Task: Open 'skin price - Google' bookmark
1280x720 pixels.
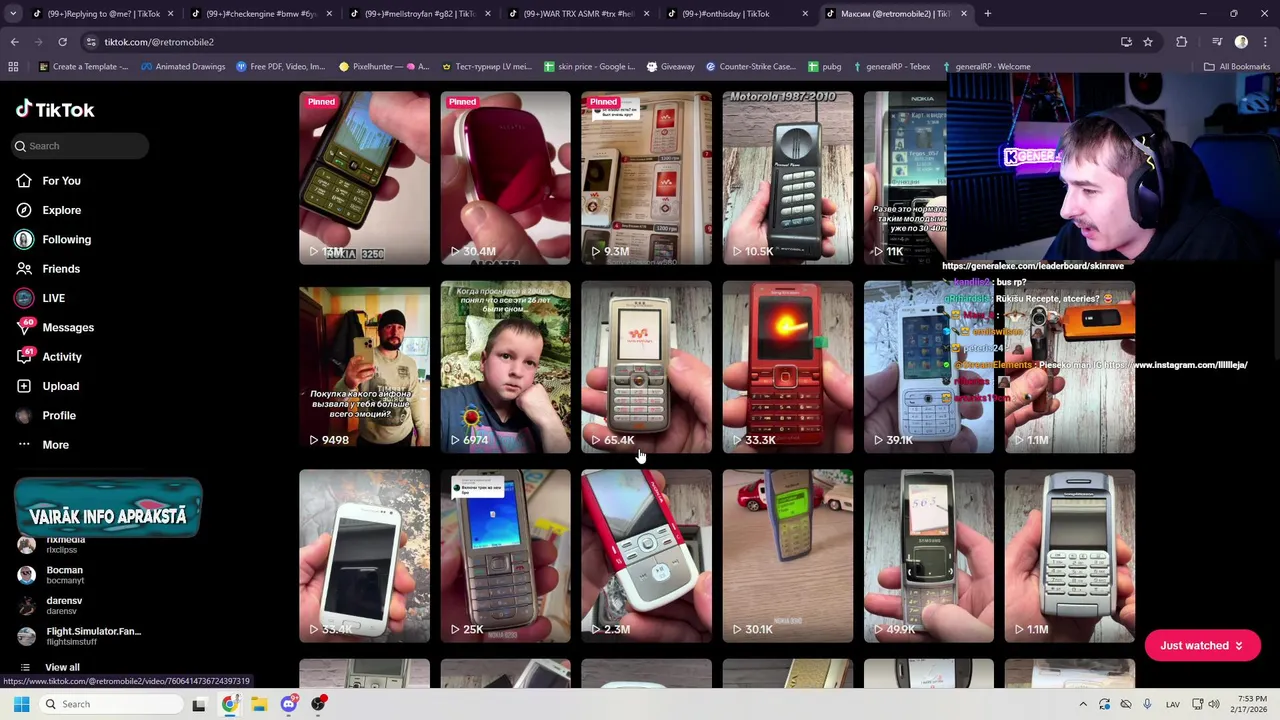Action: point(589,67)
